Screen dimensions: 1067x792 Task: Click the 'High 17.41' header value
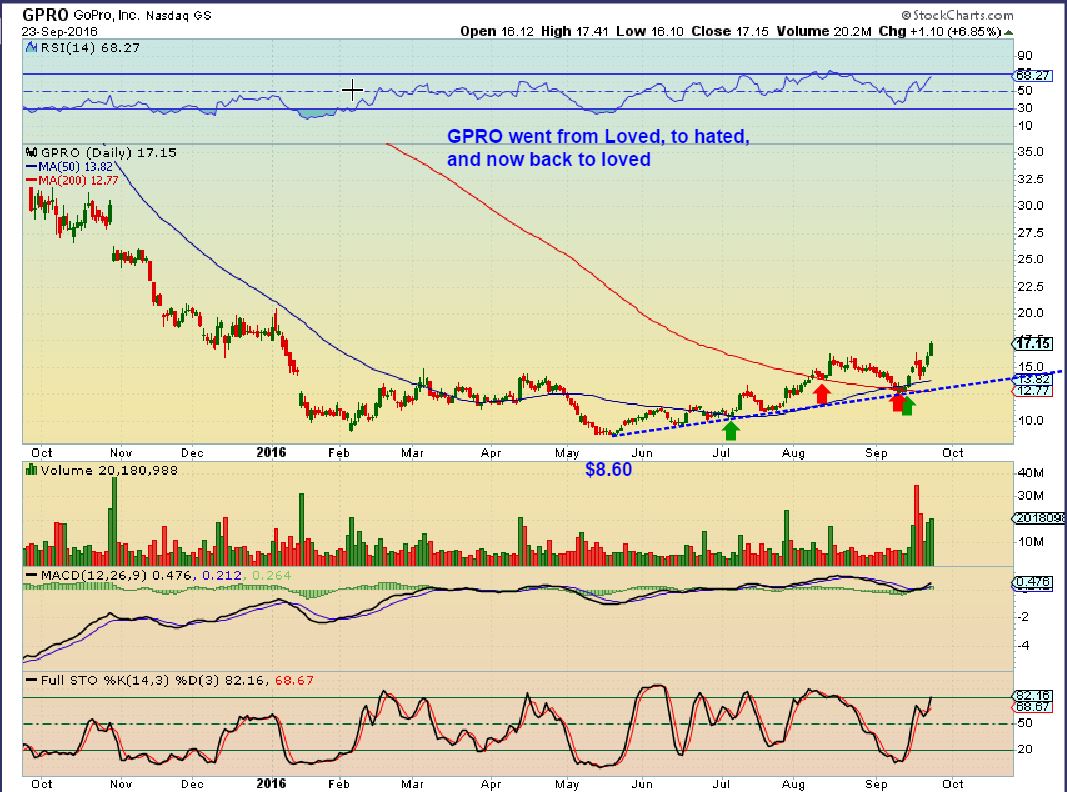point(575,31)
